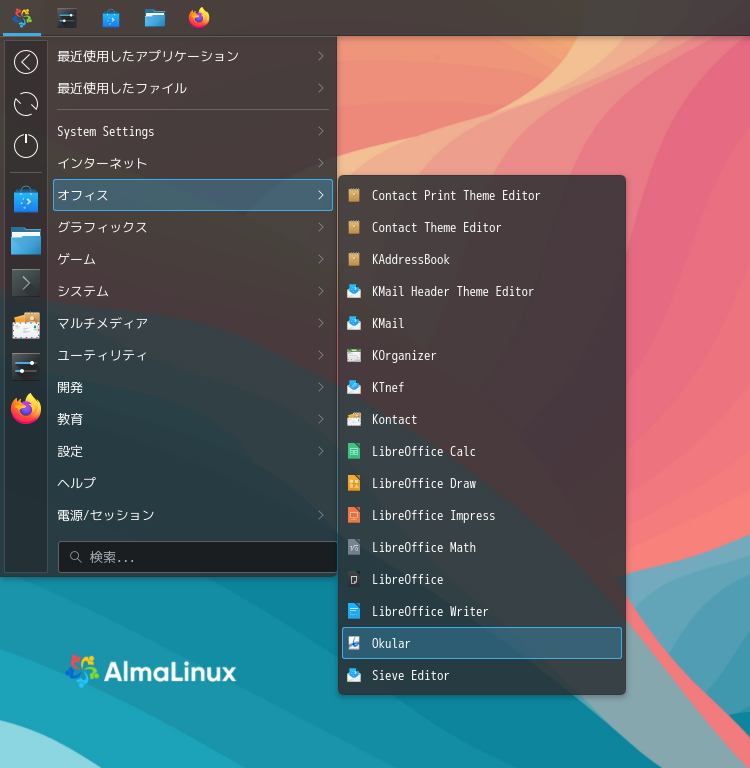The height and width of the screenshot is (768, 750).
Task: Open the Kontact mail favorite in sidebar
Action: click(26, 325)
